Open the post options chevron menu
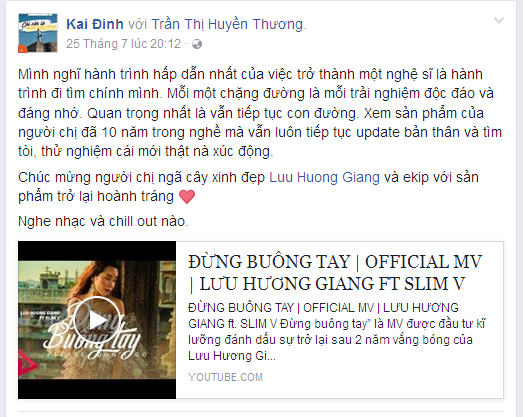523x417 pixels. pos(499,21)
